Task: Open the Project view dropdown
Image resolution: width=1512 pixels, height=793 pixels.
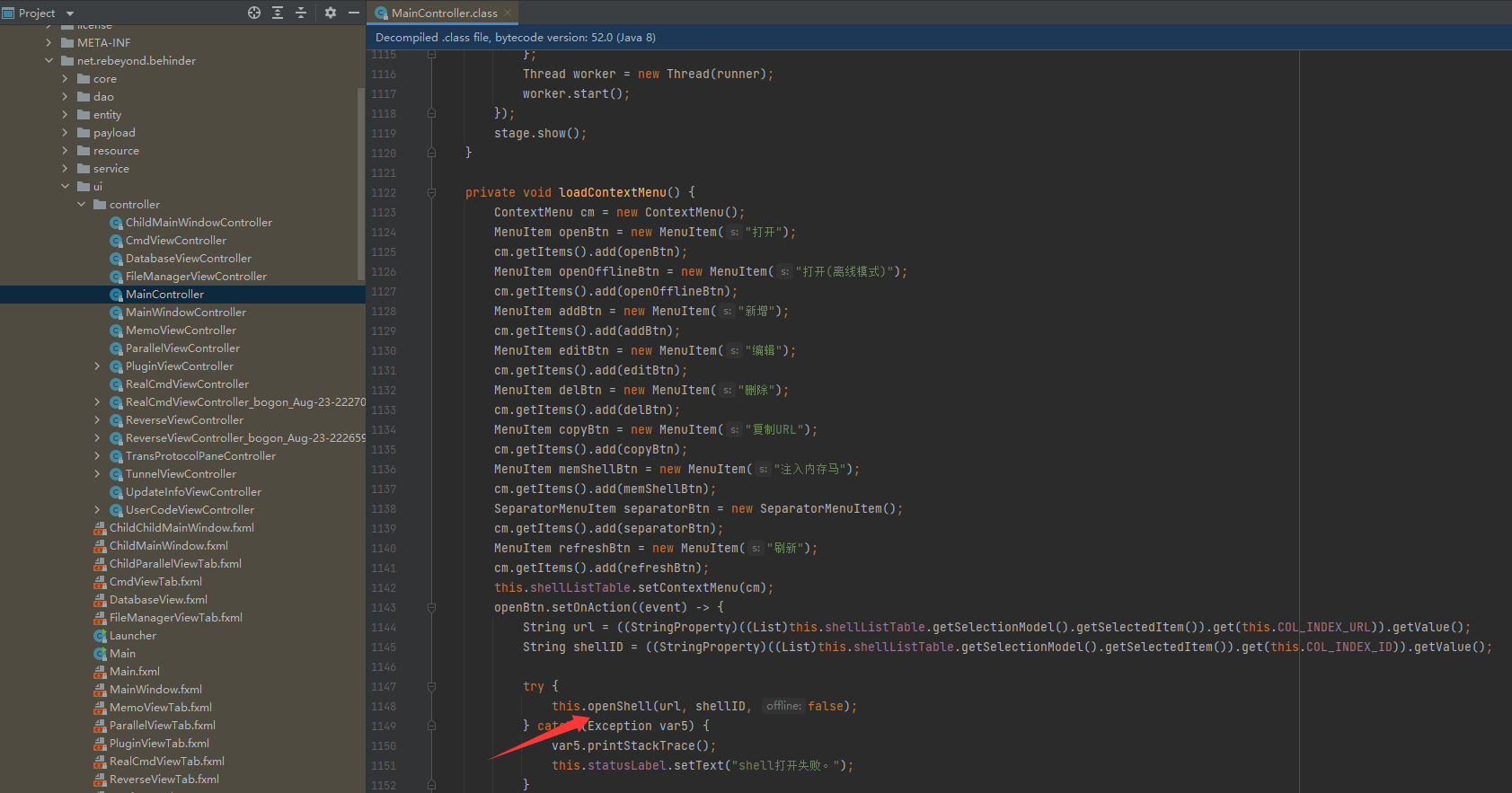Action: tap(70, 13)
